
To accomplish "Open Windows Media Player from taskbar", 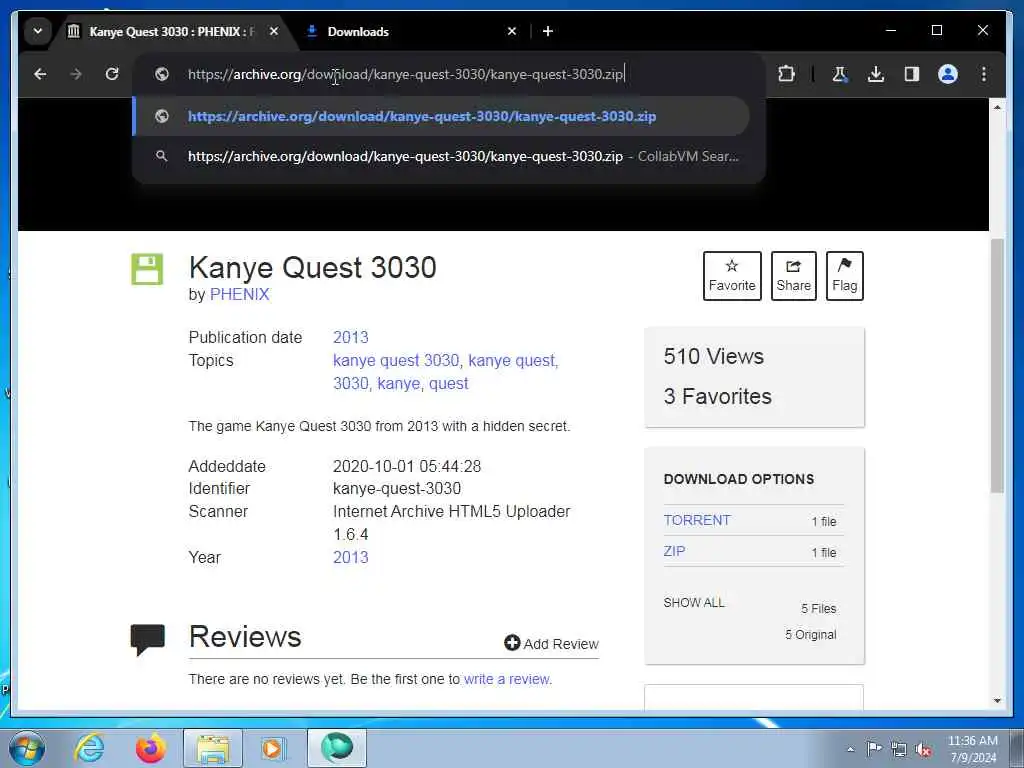I will pos(272,748).
